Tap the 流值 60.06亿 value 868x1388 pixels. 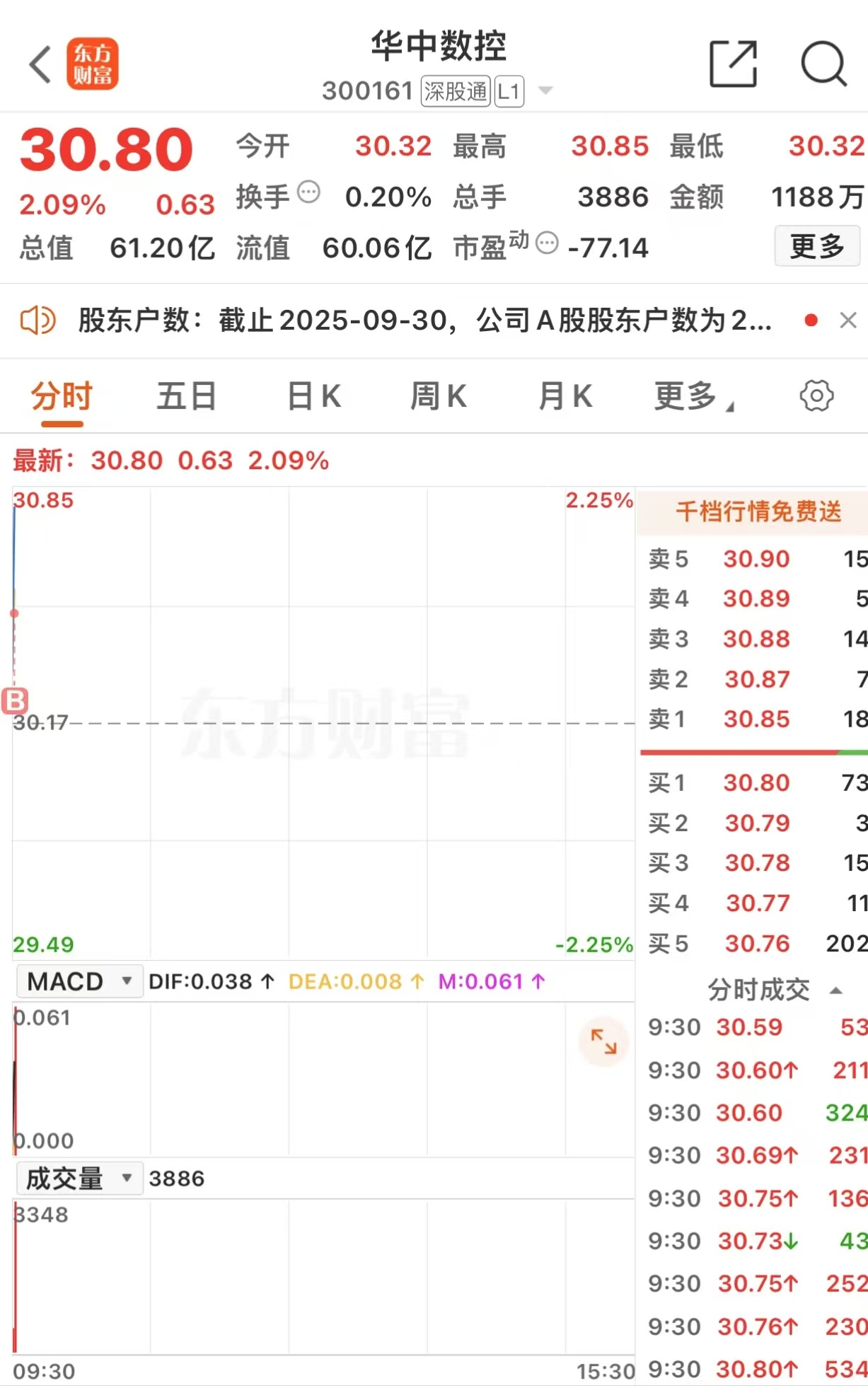coord(376,248)
